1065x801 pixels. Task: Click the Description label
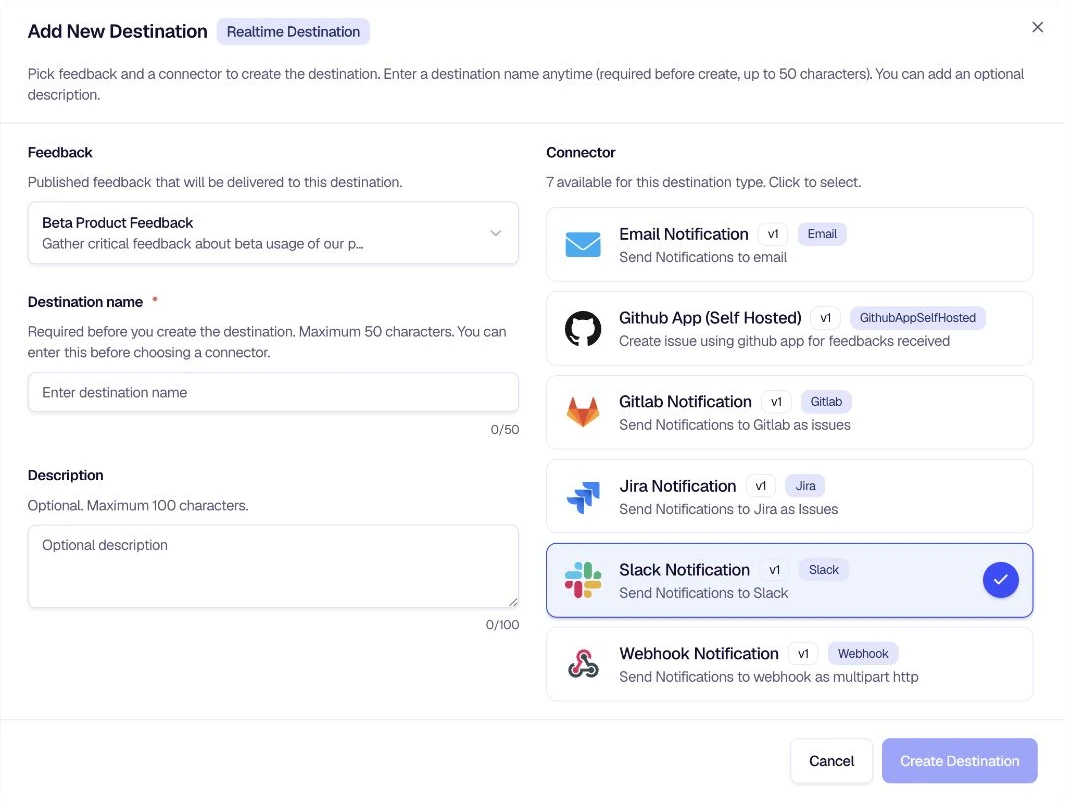[x=66, y=475]
